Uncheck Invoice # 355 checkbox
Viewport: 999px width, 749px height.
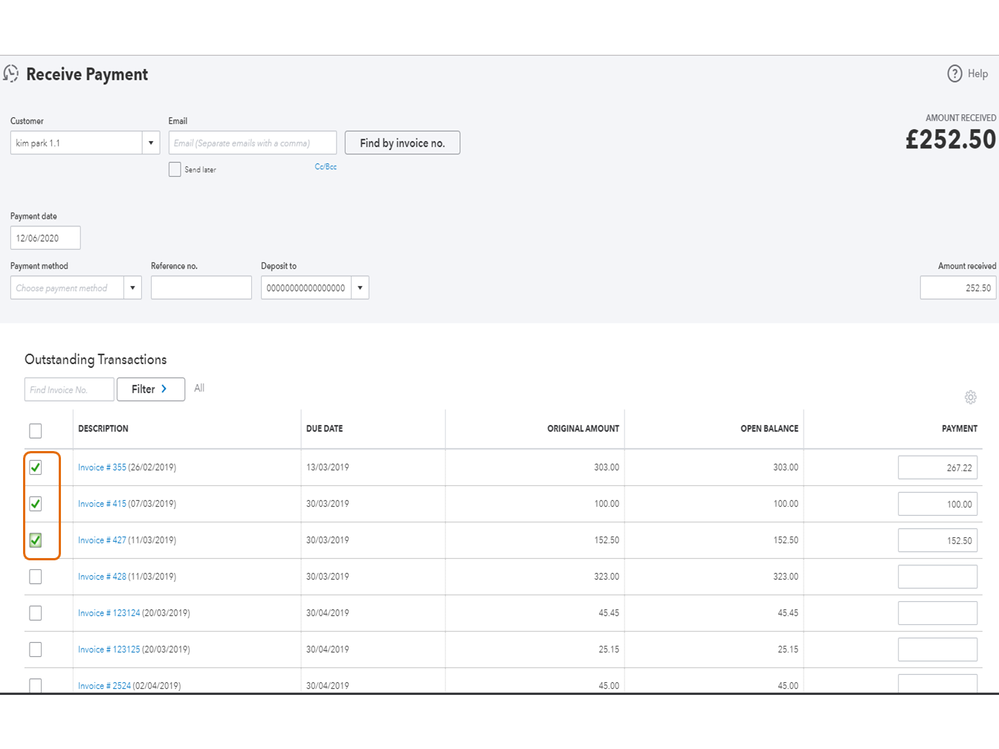point(35,467)
